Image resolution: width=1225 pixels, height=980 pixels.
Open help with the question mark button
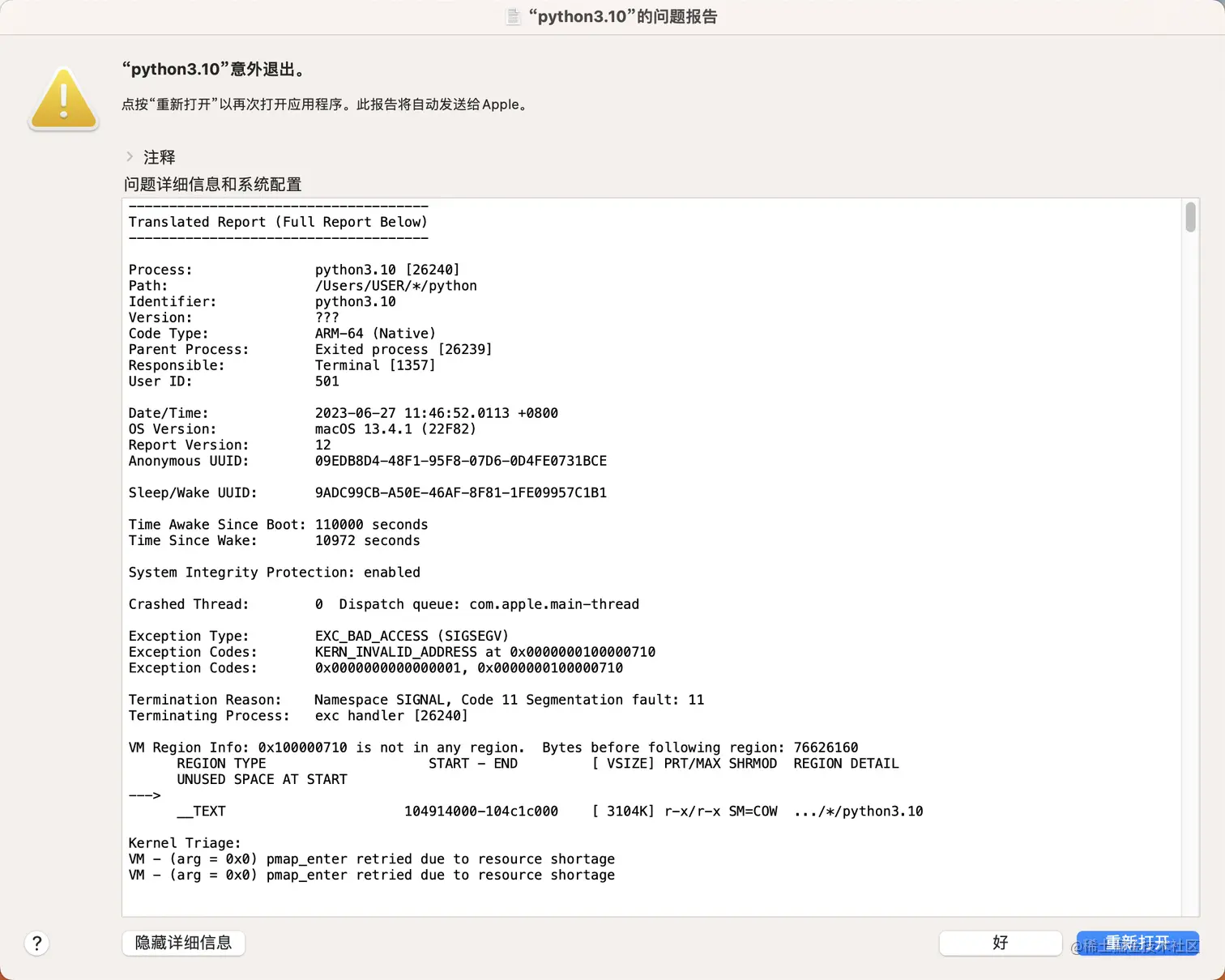point(36,944)
